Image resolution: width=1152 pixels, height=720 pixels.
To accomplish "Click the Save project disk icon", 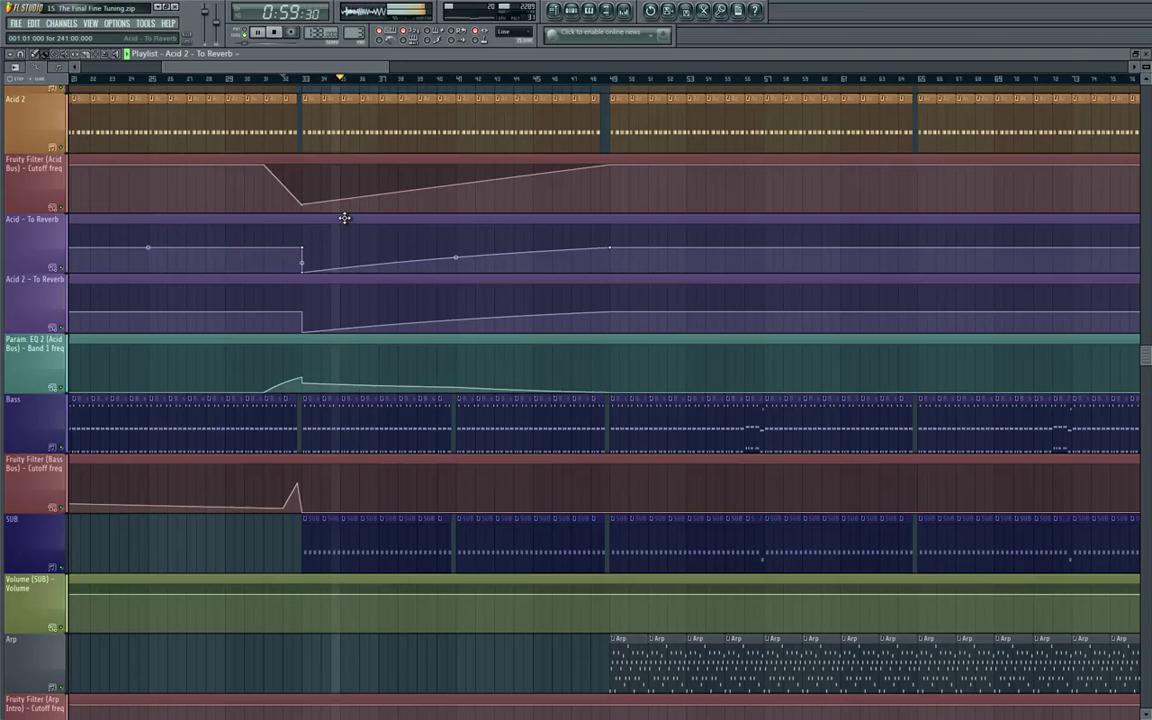I will point(685,10).
